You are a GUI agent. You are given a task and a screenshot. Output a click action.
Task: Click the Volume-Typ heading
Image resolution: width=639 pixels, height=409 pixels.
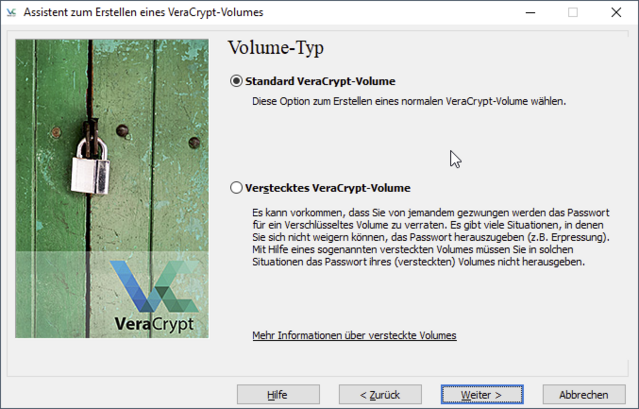(276, 48)
